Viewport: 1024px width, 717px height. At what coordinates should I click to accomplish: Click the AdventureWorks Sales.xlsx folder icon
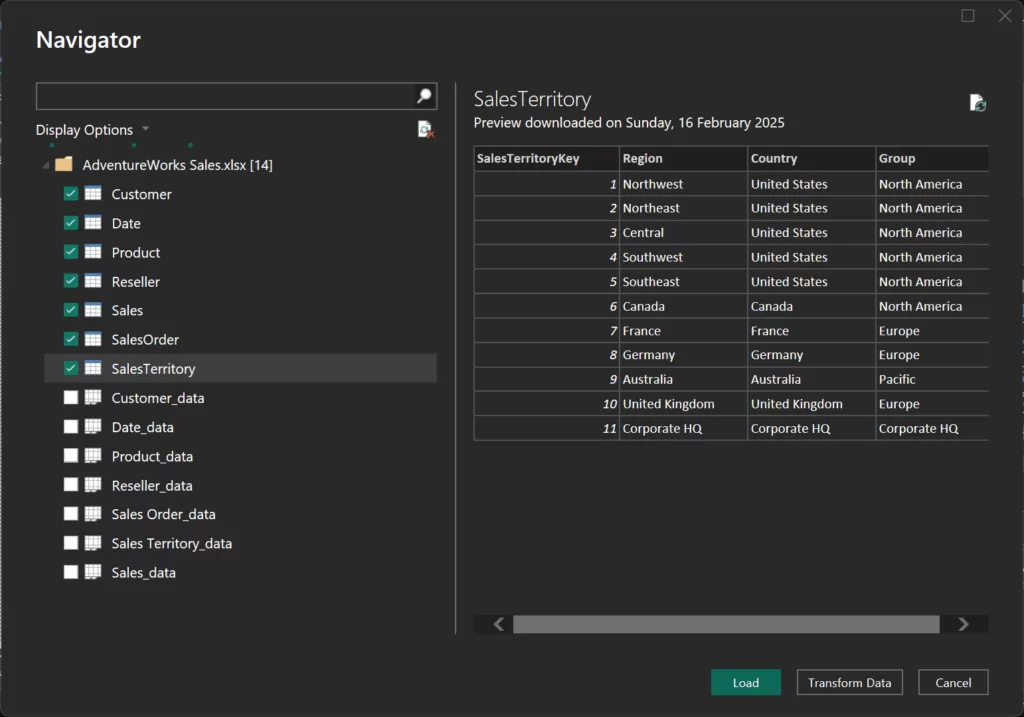pos(63,164)
